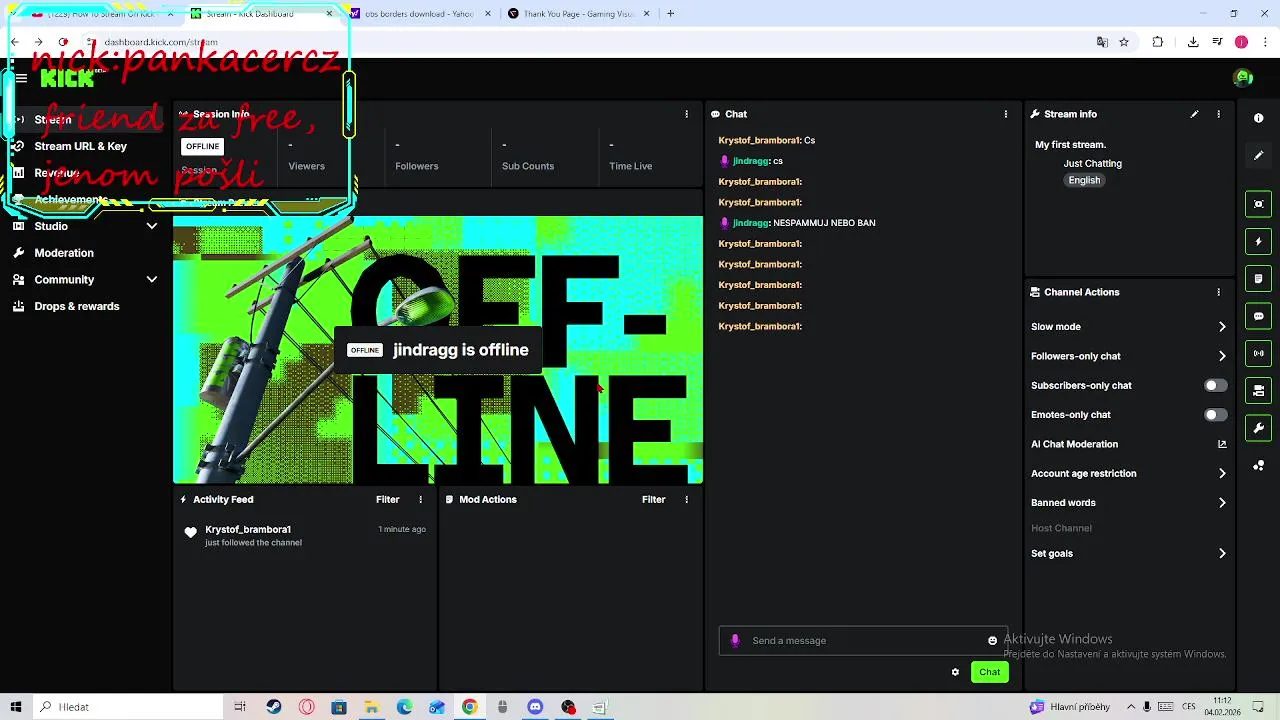Screen dimensions: 1280x720
Task: Click the purple mic icon in the message box
Action: click(735, 640)
